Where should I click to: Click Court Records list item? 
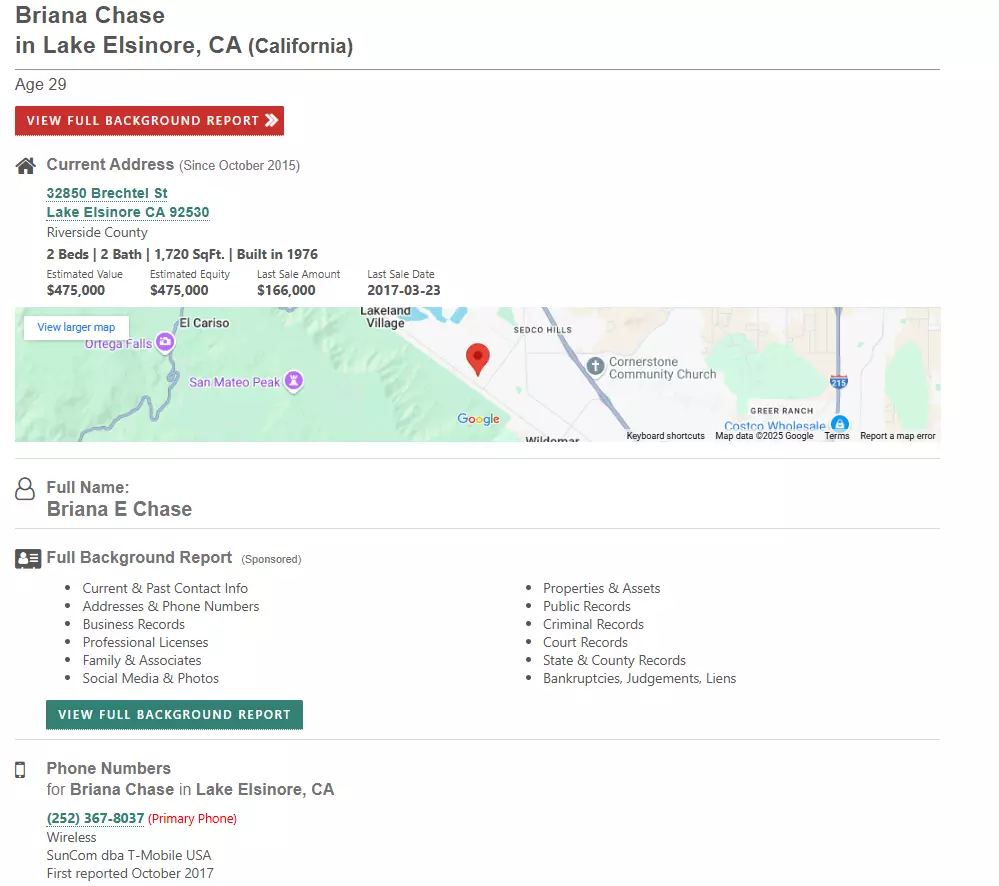tap(586, 642)
